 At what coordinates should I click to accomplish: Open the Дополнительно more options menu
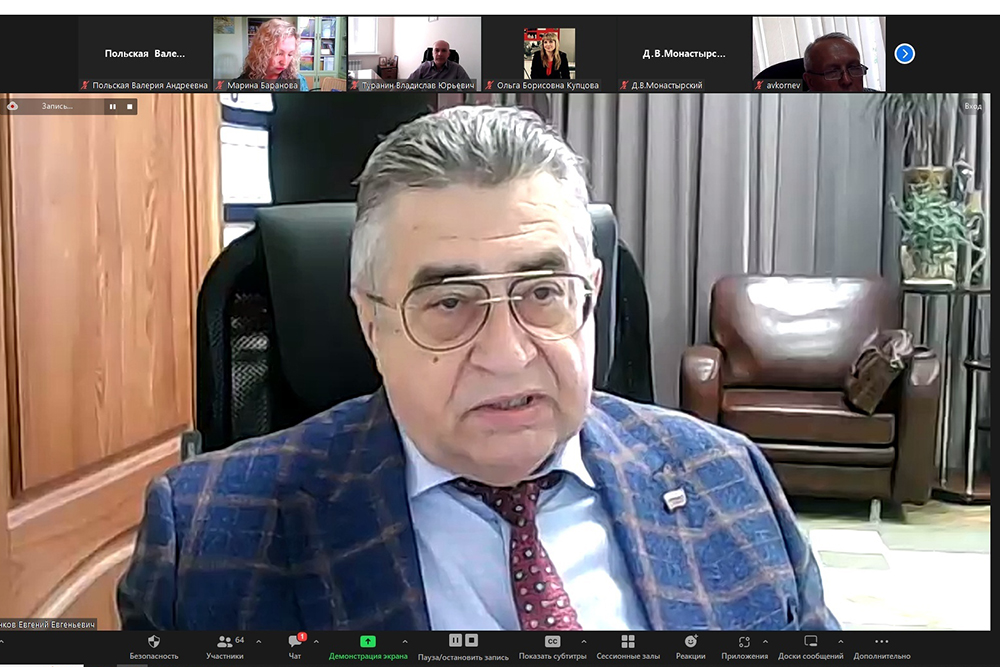point(881,641)
